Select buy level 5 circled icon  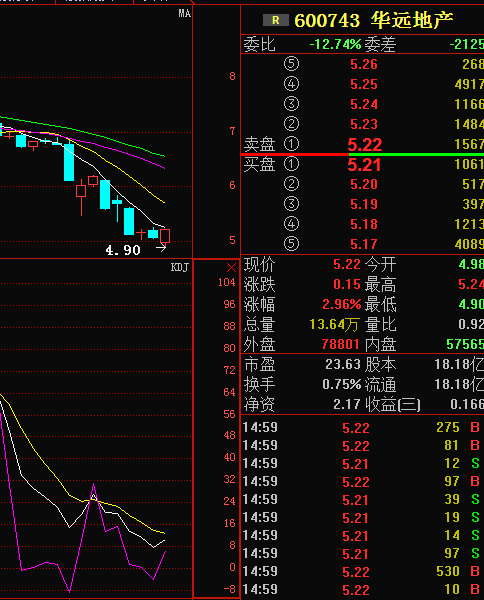coord(291,244)
